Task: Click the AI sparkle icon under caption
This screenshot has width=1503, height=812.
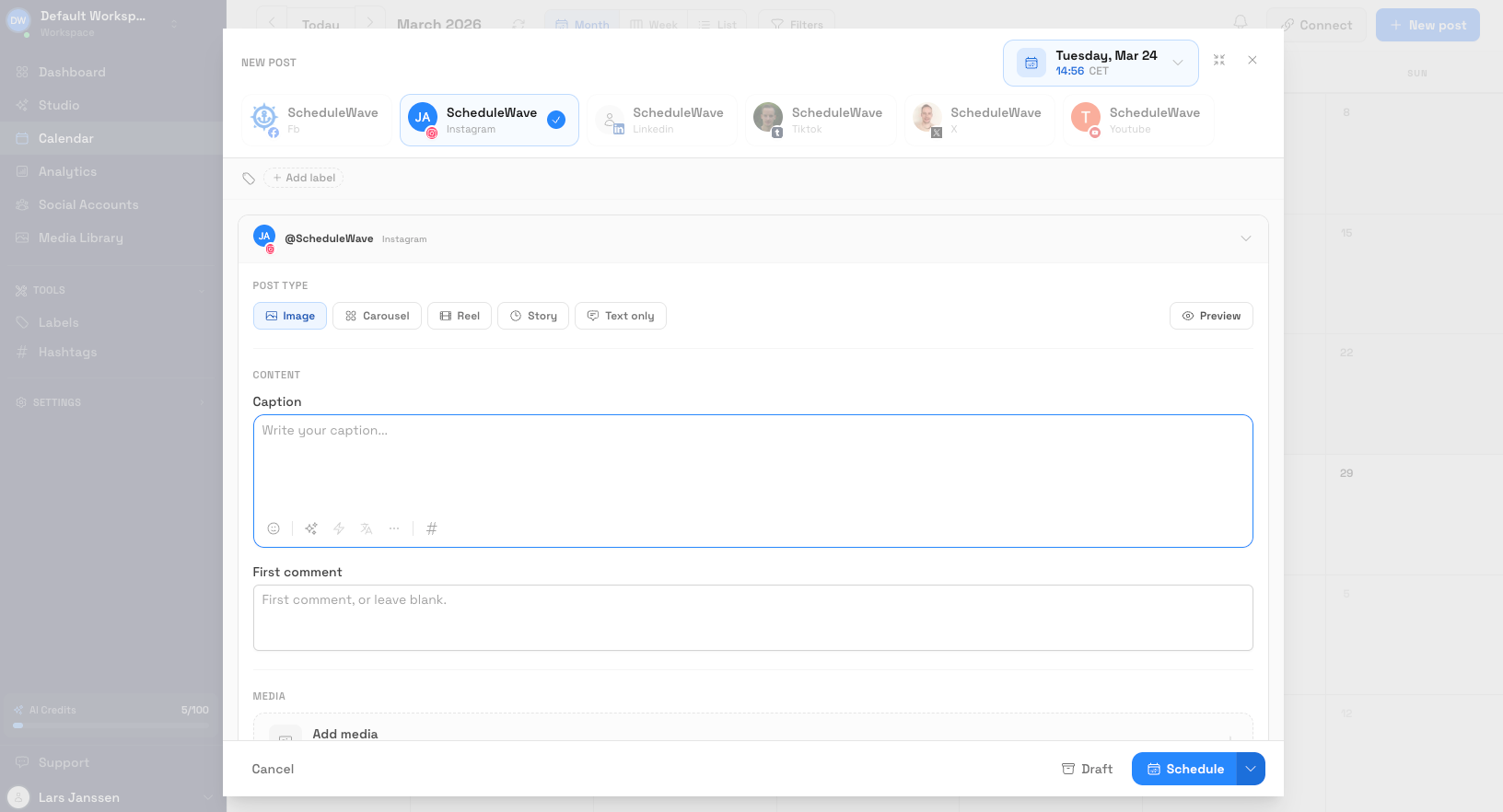Action: pos(311,528)
